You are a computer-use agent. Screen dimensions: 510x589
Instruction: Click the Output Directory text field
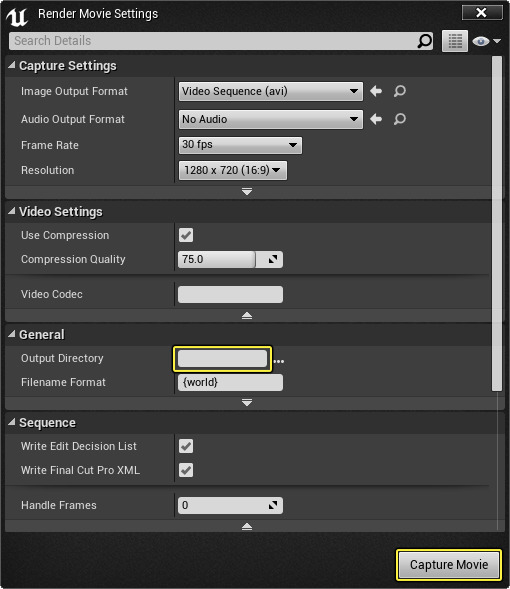point(222,358)
